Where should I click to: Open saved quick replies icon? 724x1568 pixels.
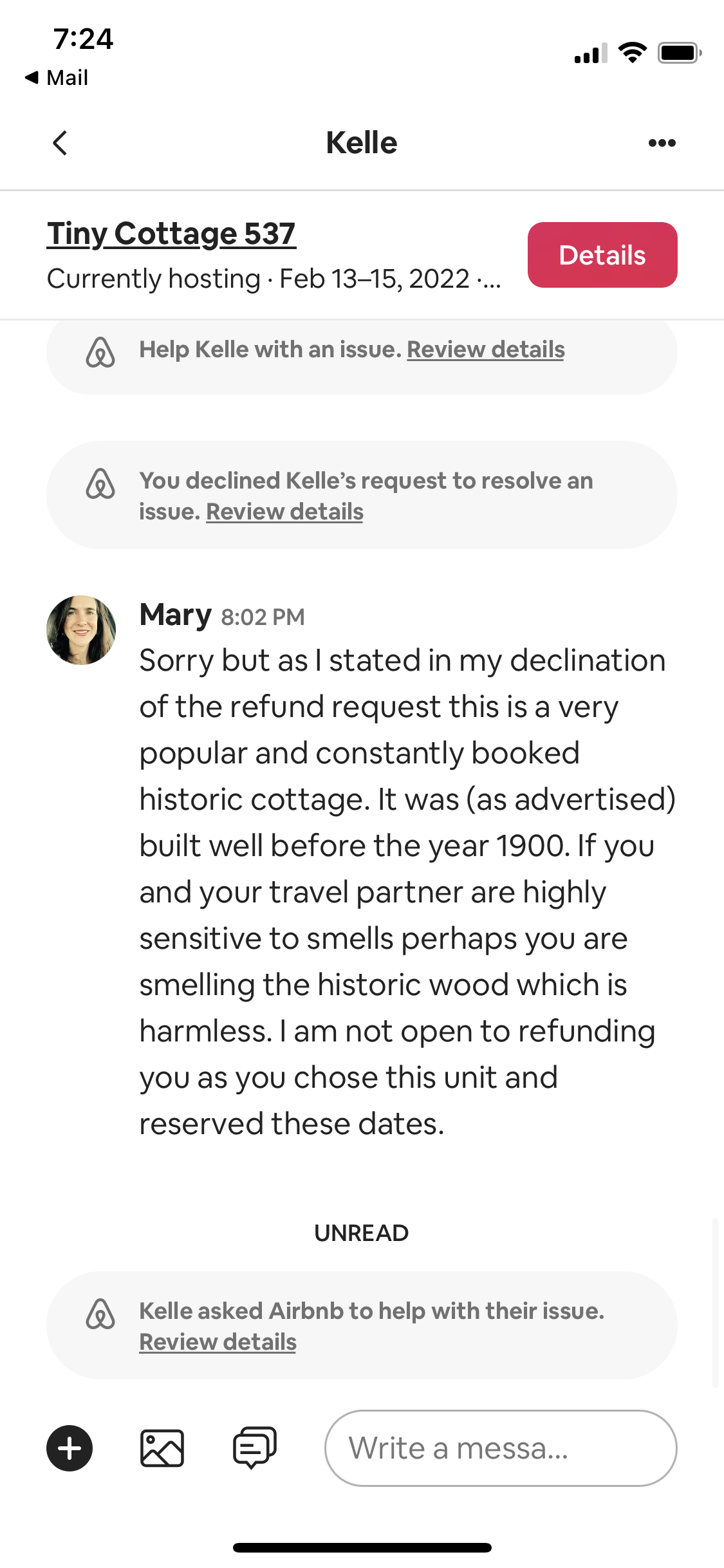pos(254,1448)
